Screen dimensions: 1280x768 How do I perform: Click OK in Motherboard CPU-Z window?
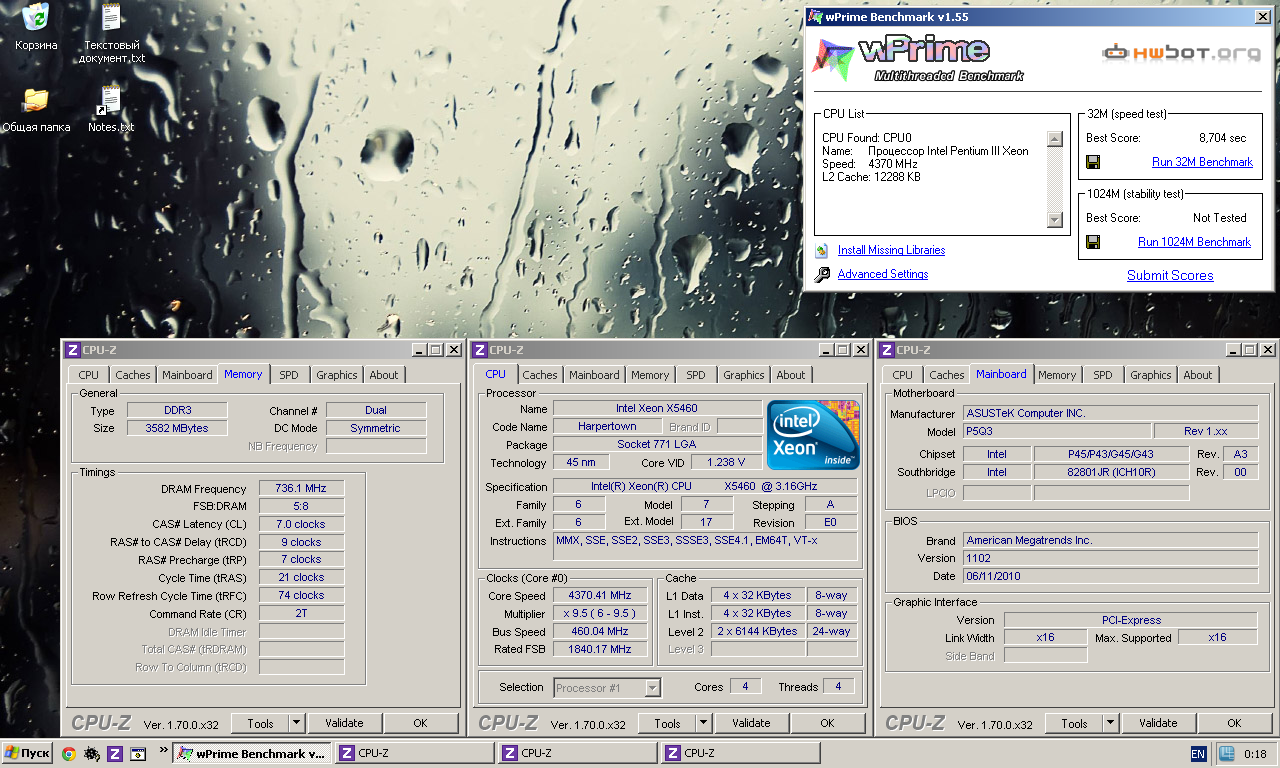coord(1234,723)
